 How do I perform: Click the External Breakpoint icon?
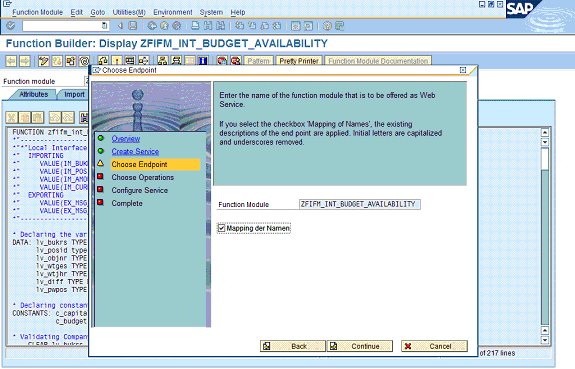pyautogui.click(x=235, y=61)
